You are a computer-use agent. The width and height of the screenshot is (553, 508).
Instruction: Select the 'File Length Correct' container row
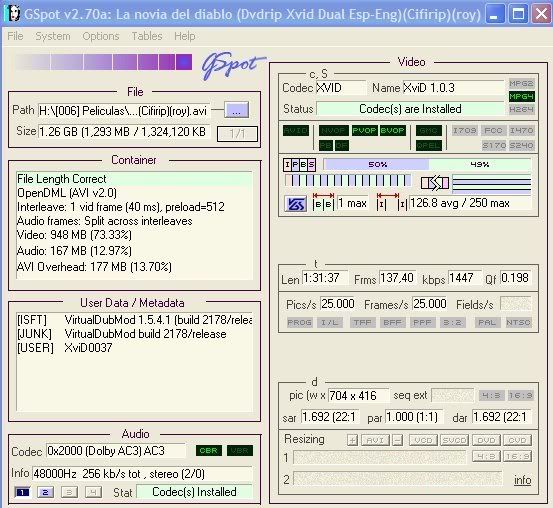(x=134, y=179)
